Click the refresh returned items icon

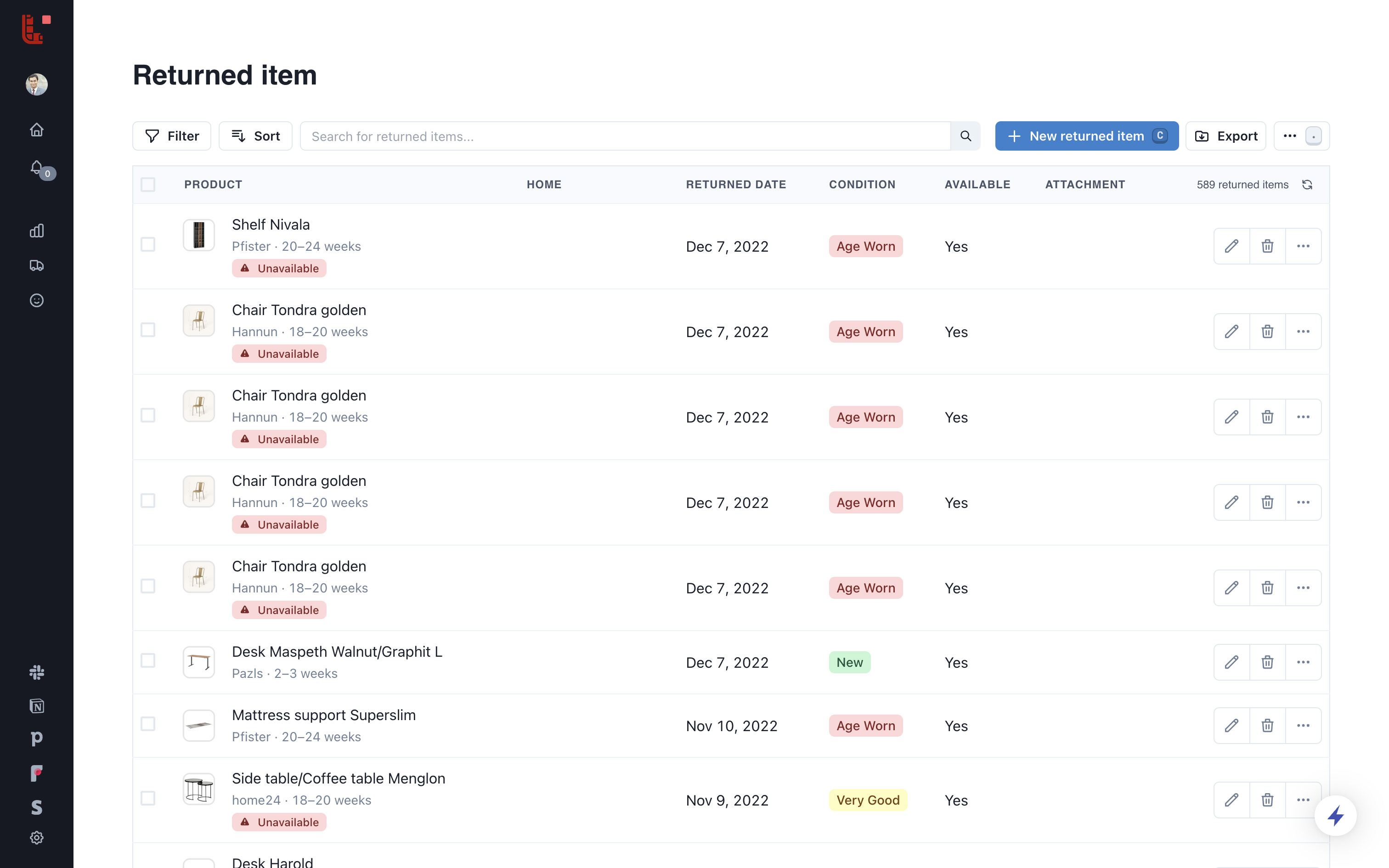point(1307,184)
